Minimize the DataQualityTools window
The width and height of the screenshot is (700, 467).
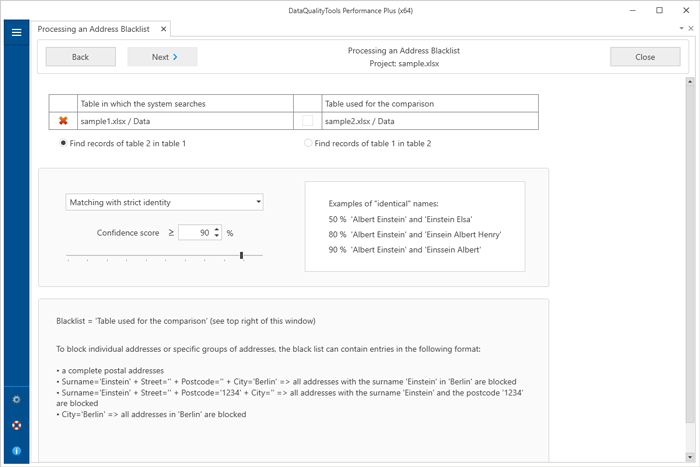(633, 10)
